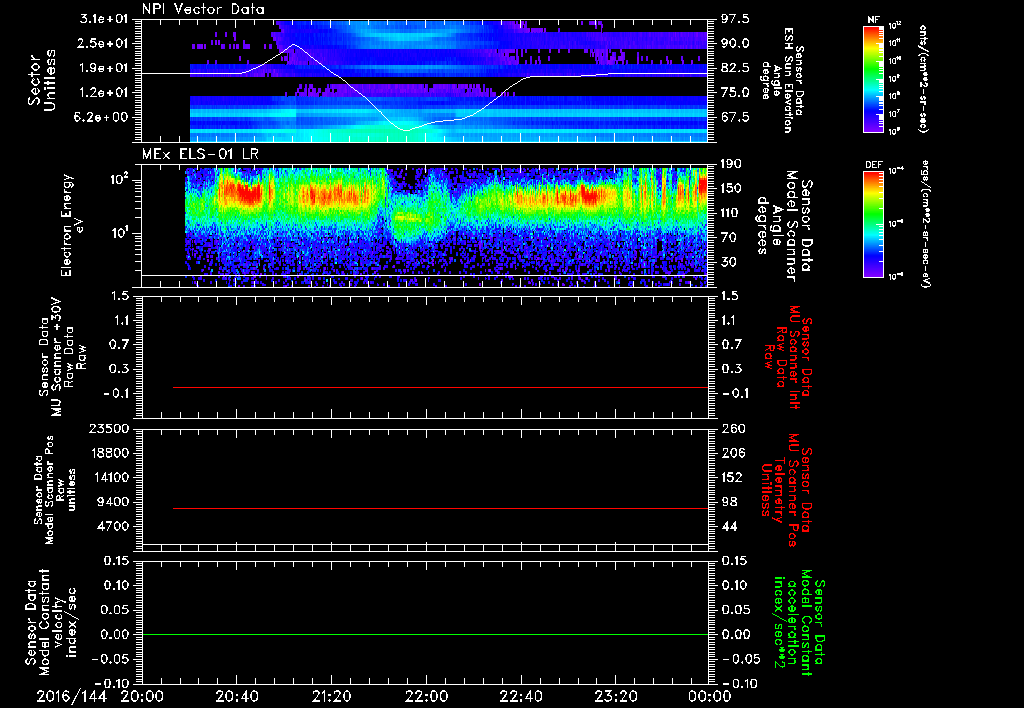Click the DEF color bar gradient
The height and width of the screenshot is (708, 1024).
[873, 223]
